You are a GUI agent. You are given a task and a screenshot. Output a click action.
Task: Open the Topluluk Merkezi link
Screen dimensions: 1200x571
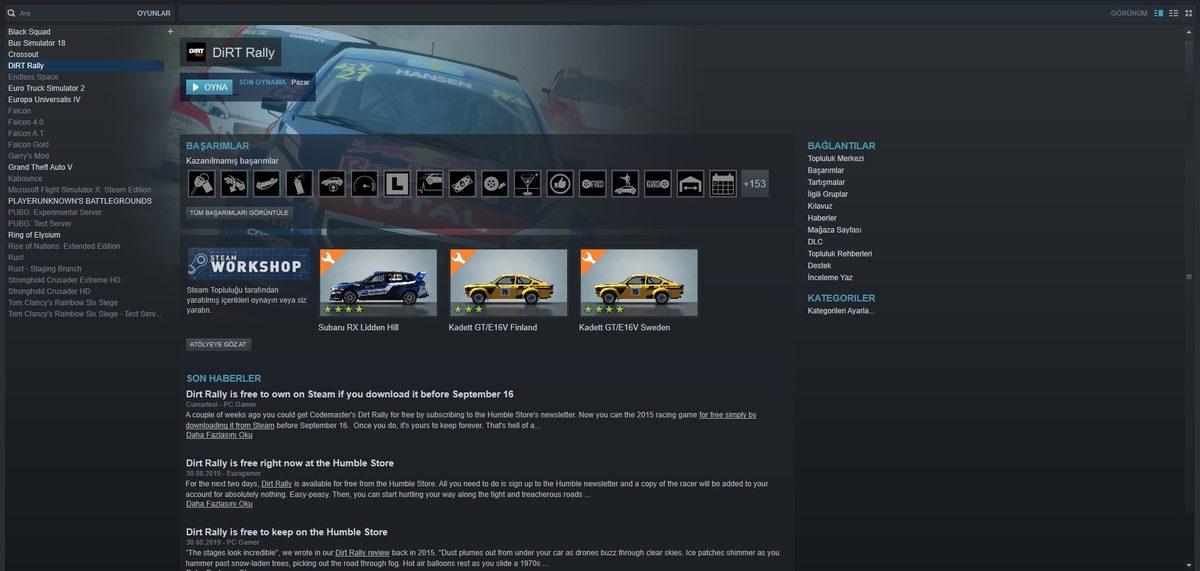click(x=836, y=158)
